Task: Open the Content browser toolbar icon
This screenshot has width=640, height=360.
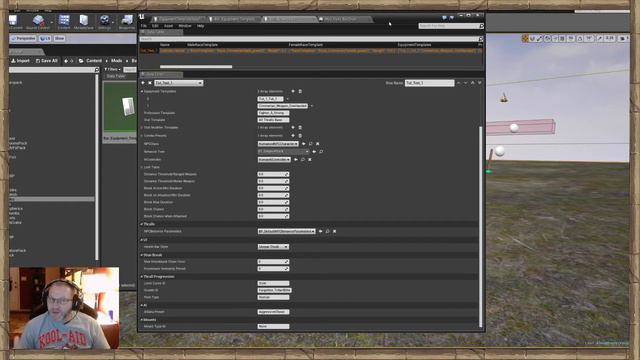Action: tap(64, 22)
